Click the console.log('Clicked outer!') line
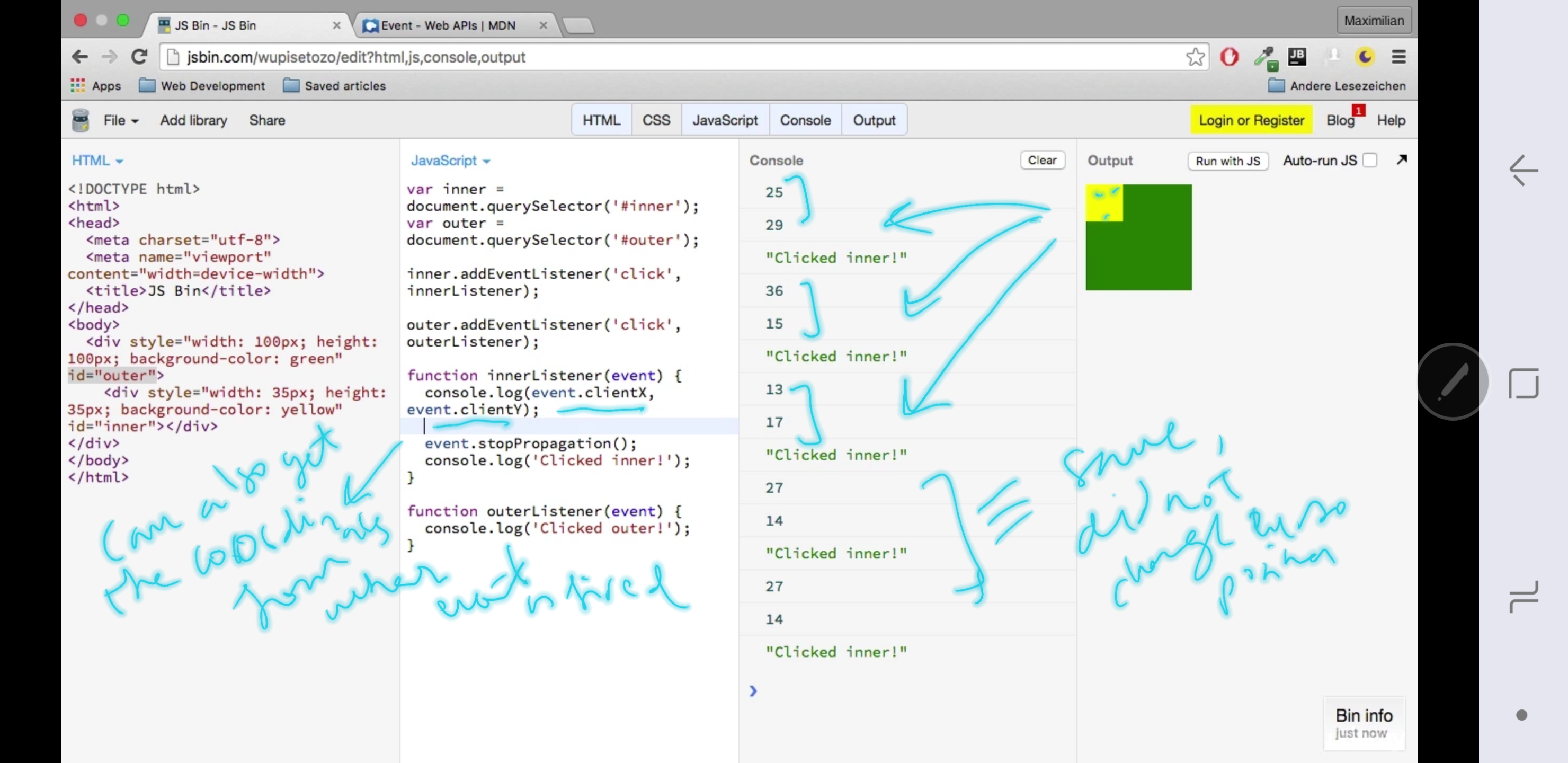Image resolution: width=1568 pixels, height=763 pixels. [558, 528]
